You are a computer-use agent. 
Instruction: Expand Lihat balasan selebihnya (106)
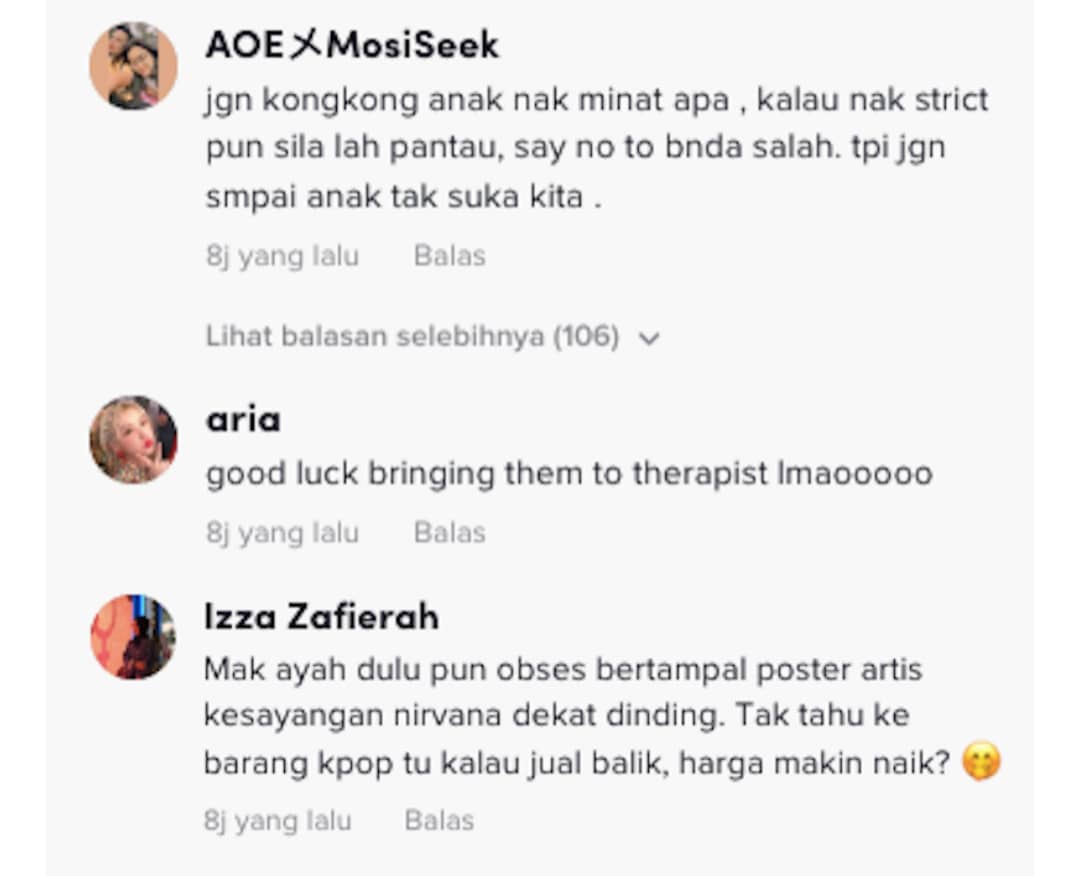click(x=433, y=337)
